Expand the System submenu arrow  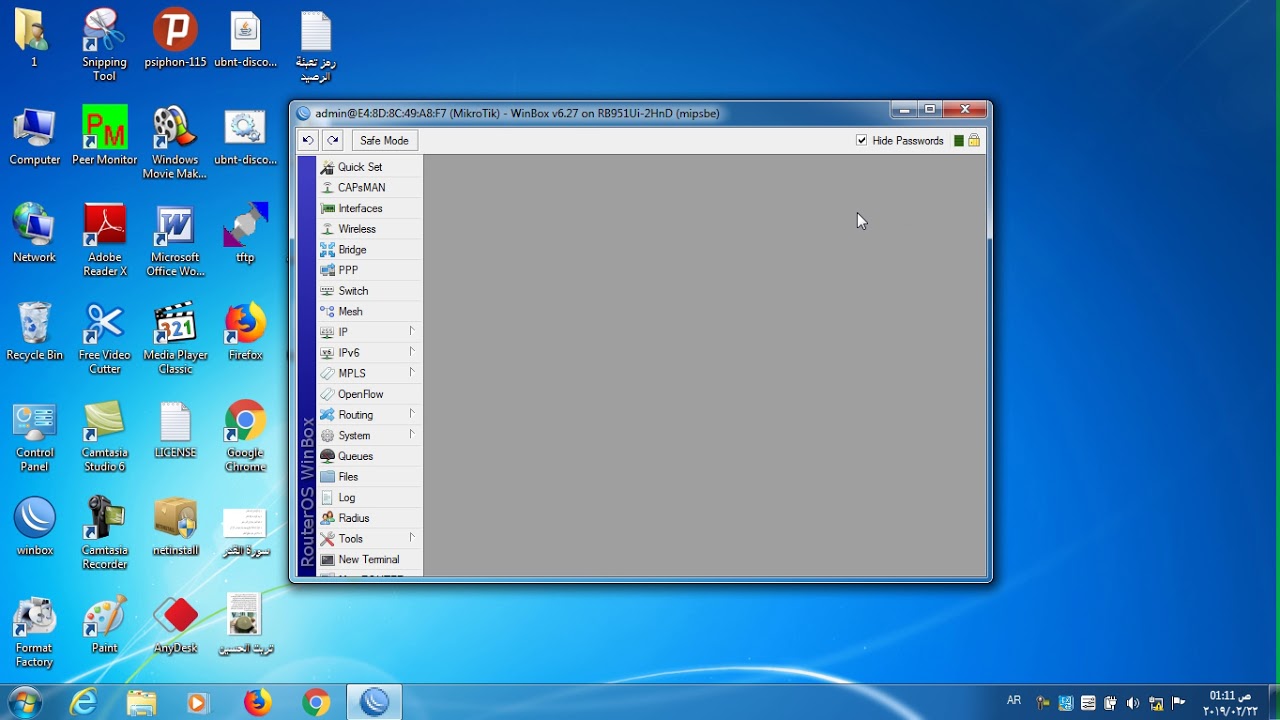click(411, 435)
